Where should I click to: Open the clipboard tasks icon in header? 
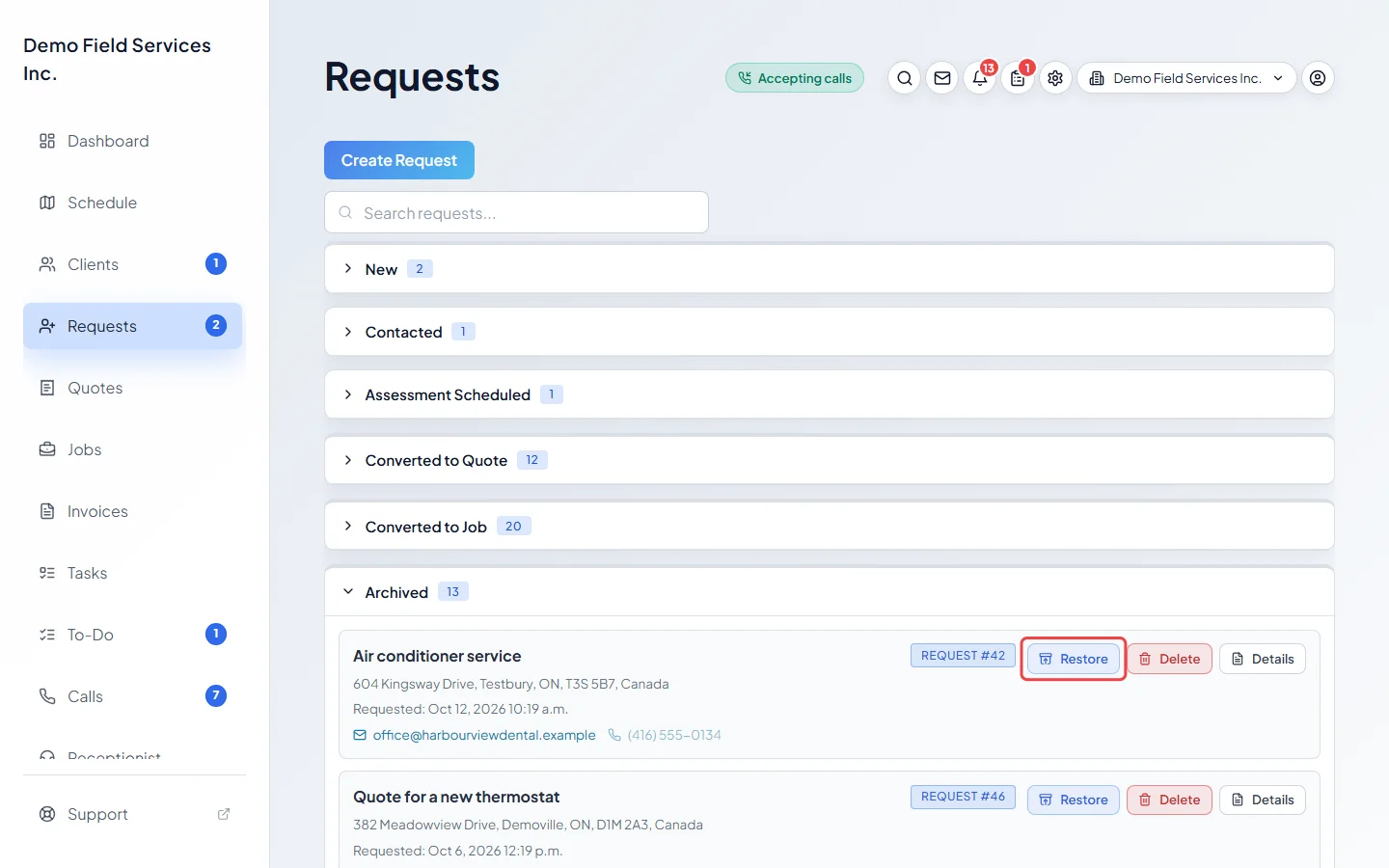1018,78
